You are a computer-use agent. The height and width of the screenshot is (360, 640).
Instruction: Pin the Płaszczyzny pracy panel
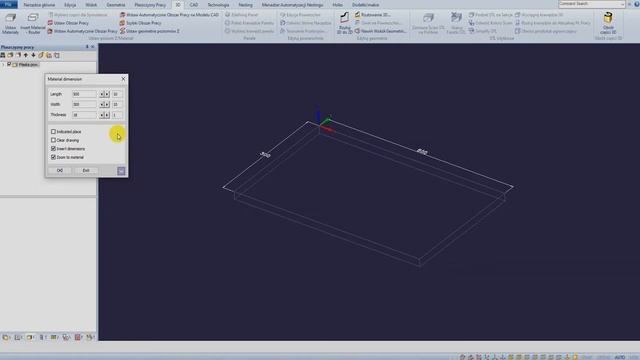[87, 47]
